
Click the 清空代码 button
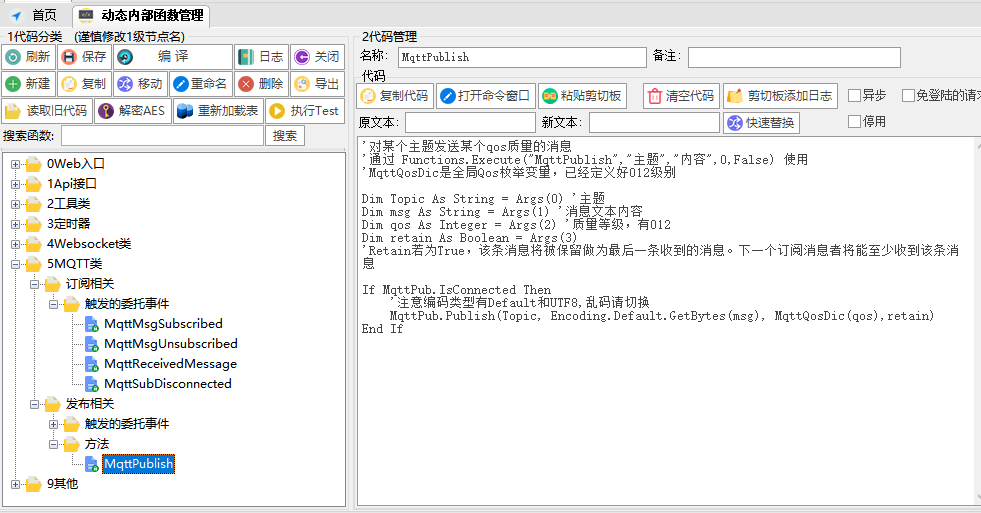coord(681,96)
